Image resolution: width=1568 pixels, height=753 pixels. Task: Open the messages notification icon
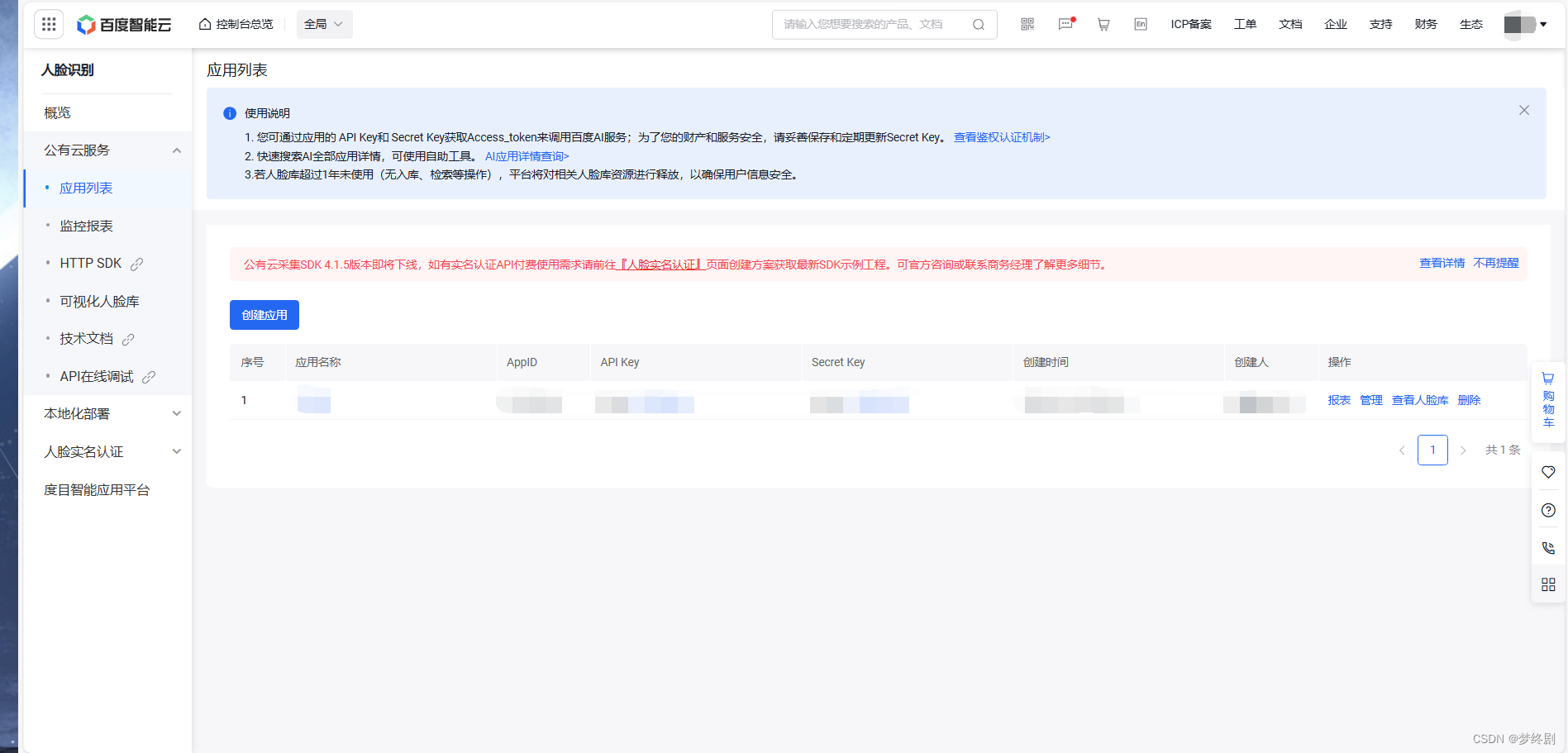tap(1066, 24)
